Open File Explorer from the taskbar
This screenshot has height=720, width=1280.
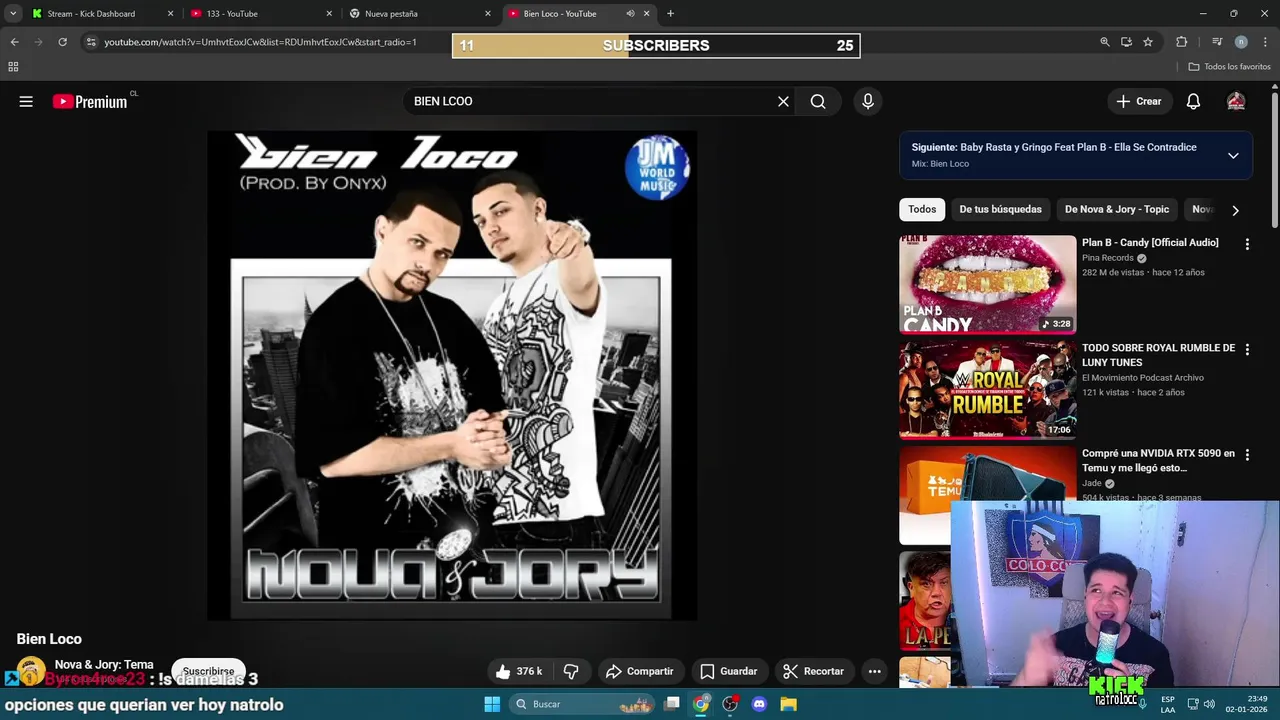coord(788,704)
